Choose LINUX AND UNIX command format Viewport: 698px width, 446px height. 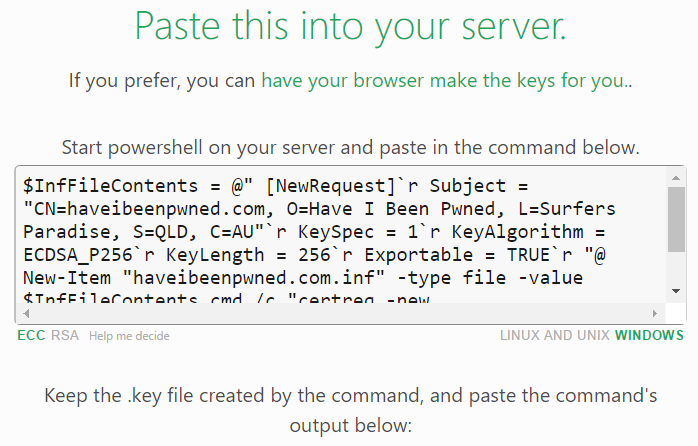554,335
